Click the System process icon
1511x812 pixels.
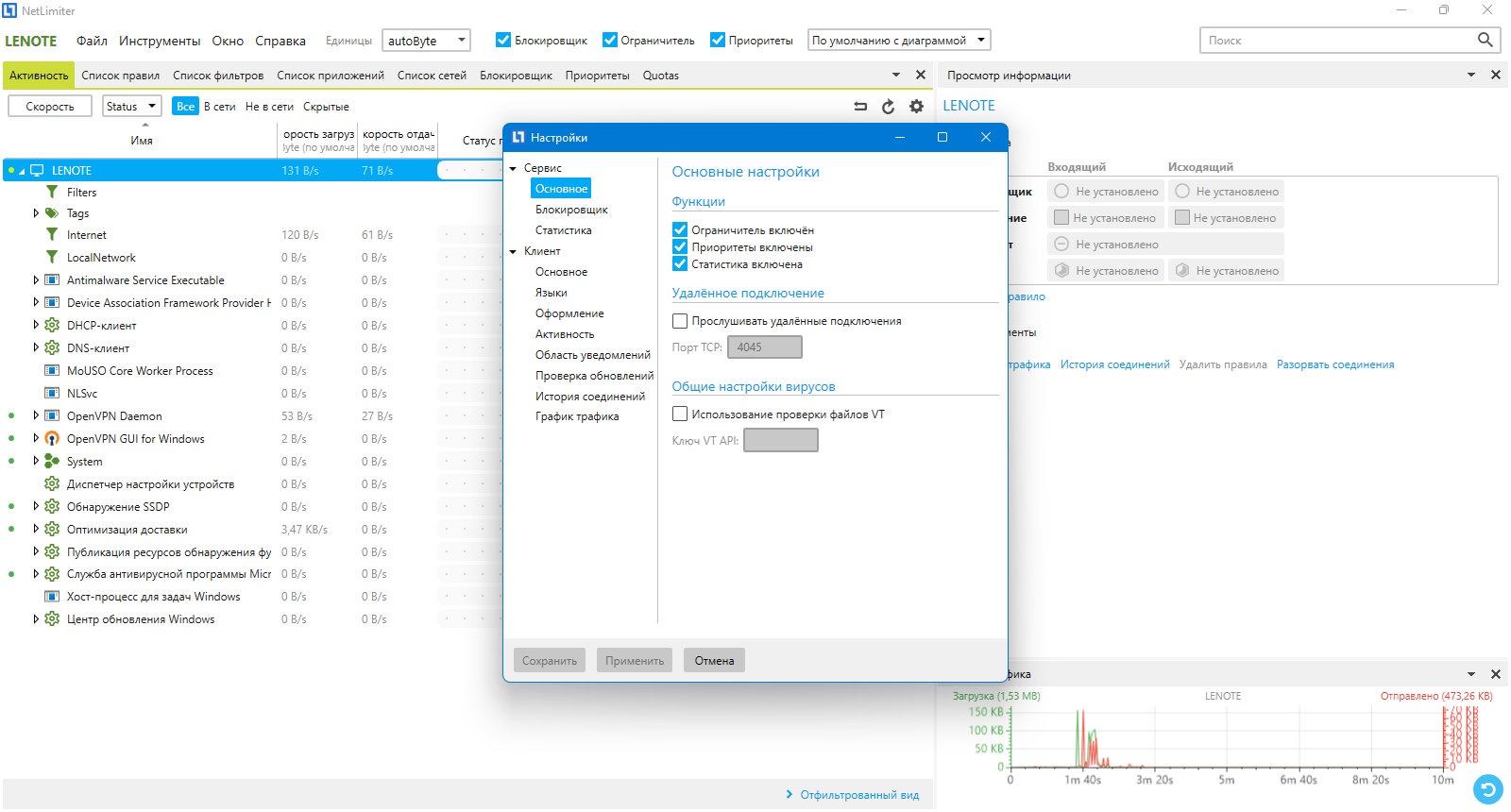click(x=52, y=462)
